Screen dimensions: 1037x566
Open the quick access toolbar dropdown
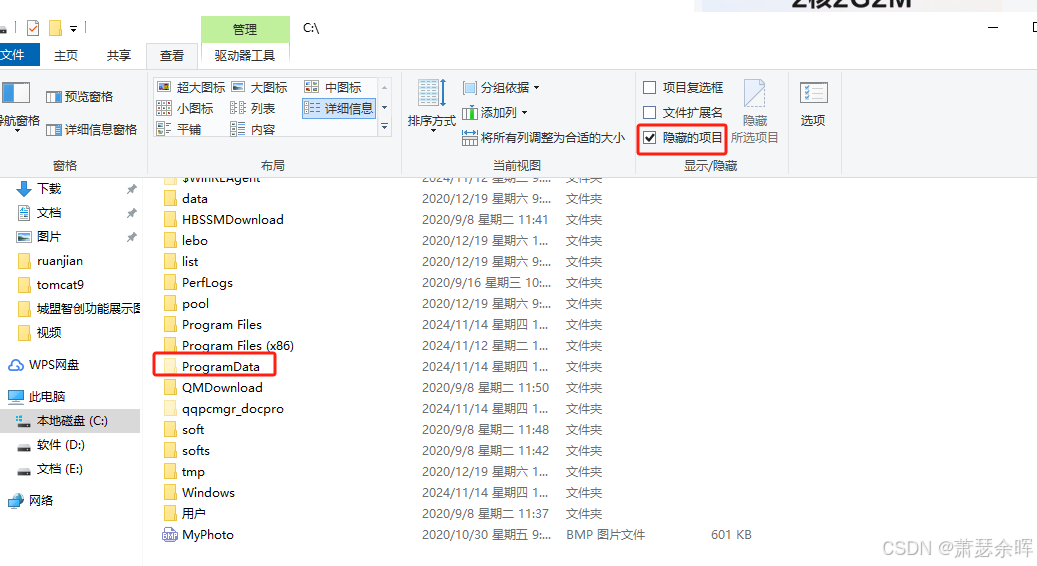click(73, 28)
